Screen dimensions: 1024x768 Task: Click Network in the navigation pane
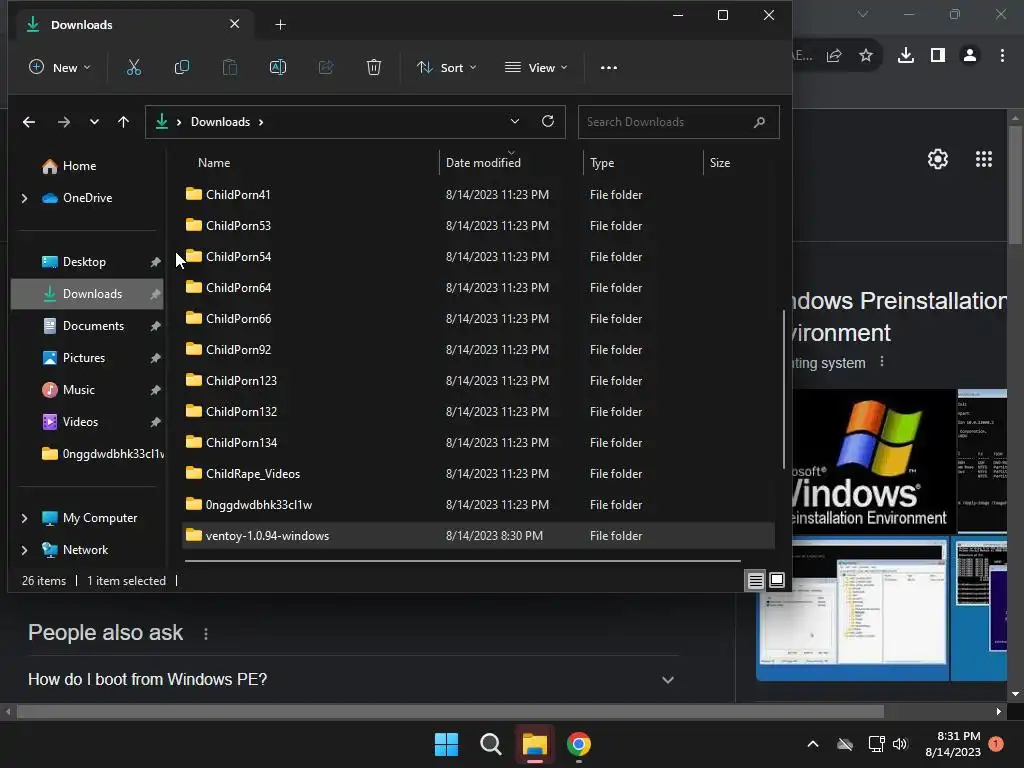tap(88, 550)
